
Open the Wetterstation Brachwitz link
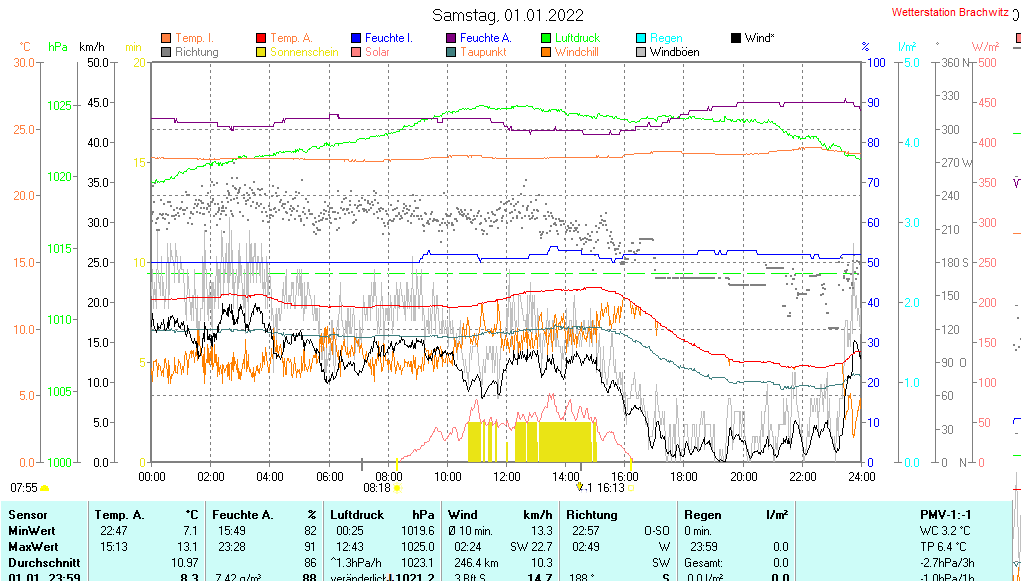coord(954,14)
